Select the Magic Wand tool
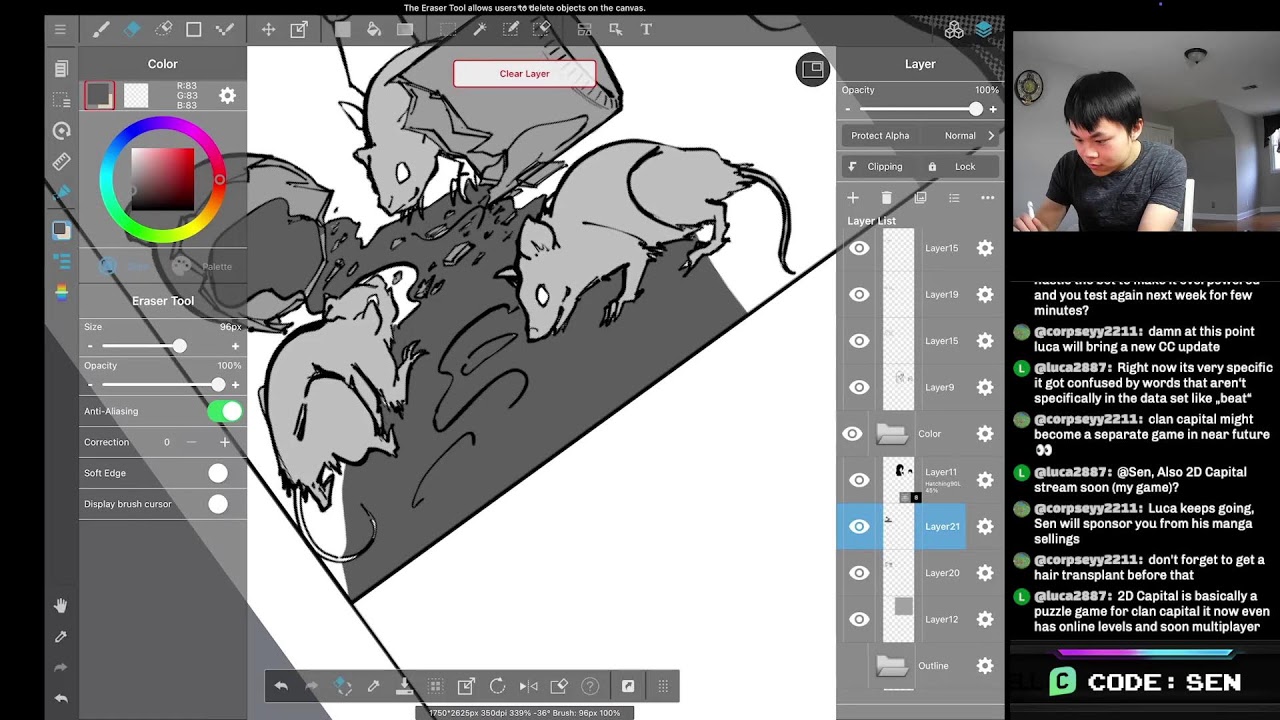This screenshot has height=720, width=1280. (480, 30)
